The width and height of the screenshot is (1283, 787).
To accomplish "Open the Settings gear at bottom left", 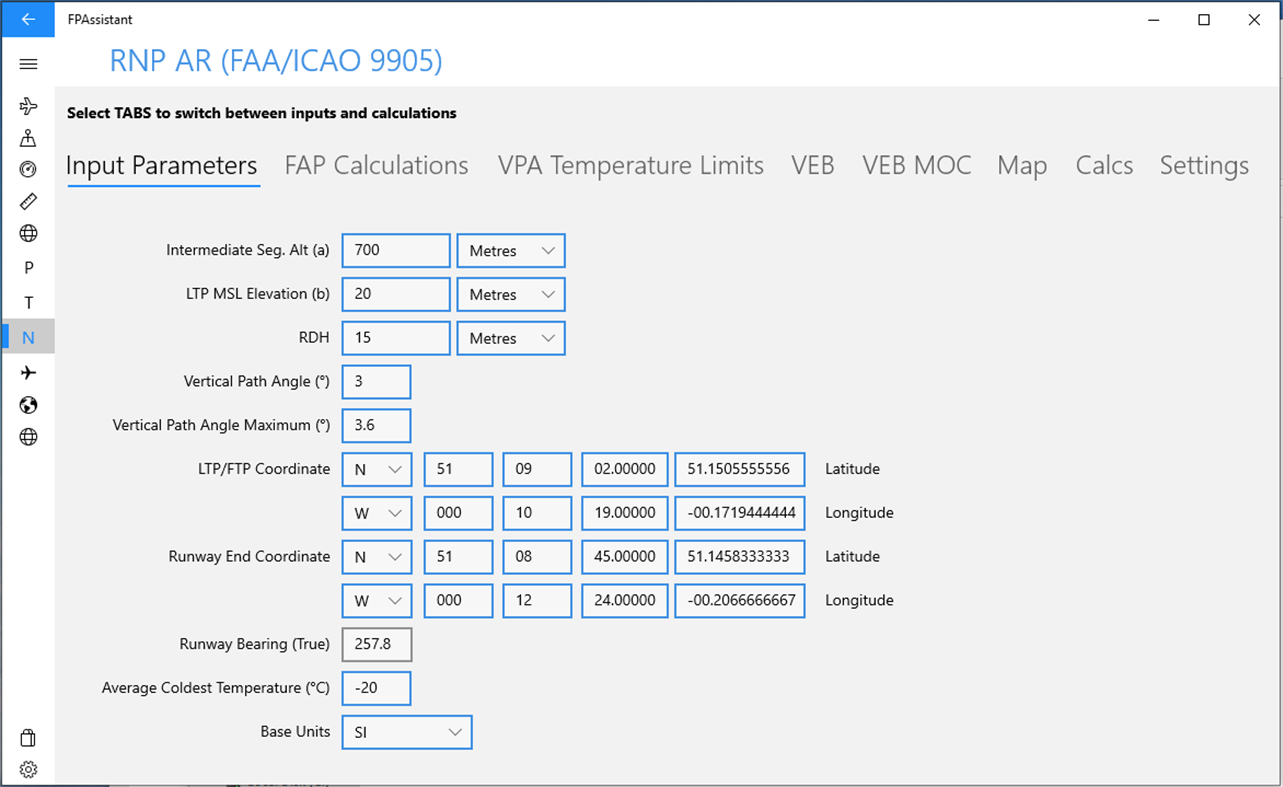I will click(x=28, y=769).
